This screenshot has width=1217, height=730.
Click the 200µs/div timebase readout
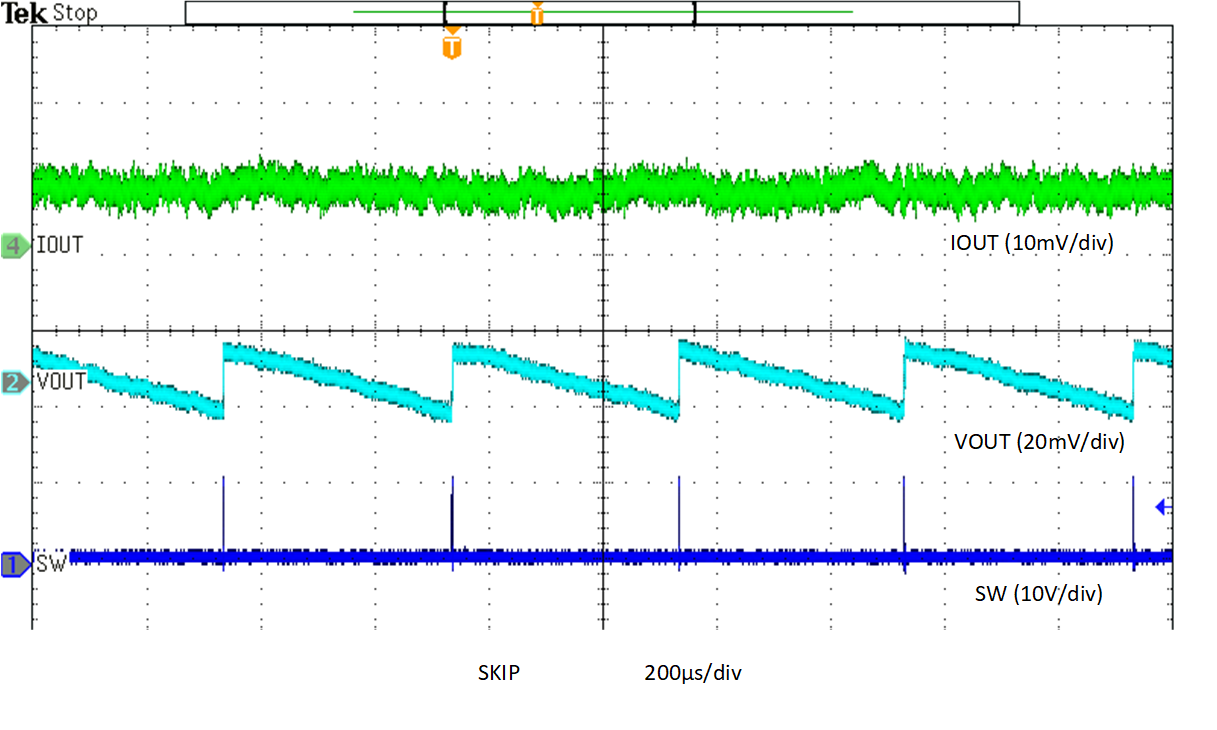click(693, 672)
